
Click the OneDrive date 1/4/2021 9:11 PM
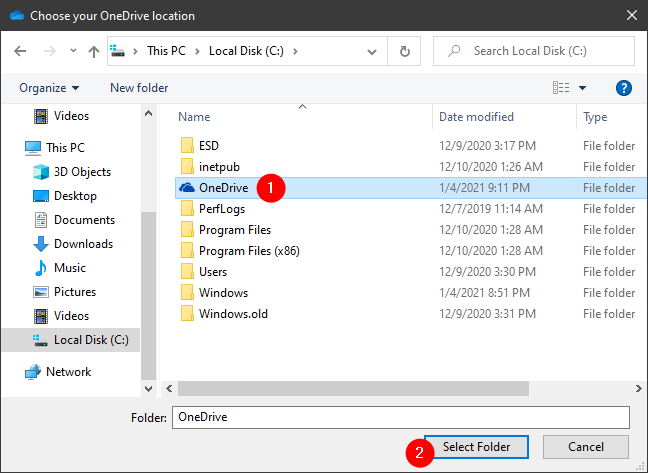[x=484, y=188]
